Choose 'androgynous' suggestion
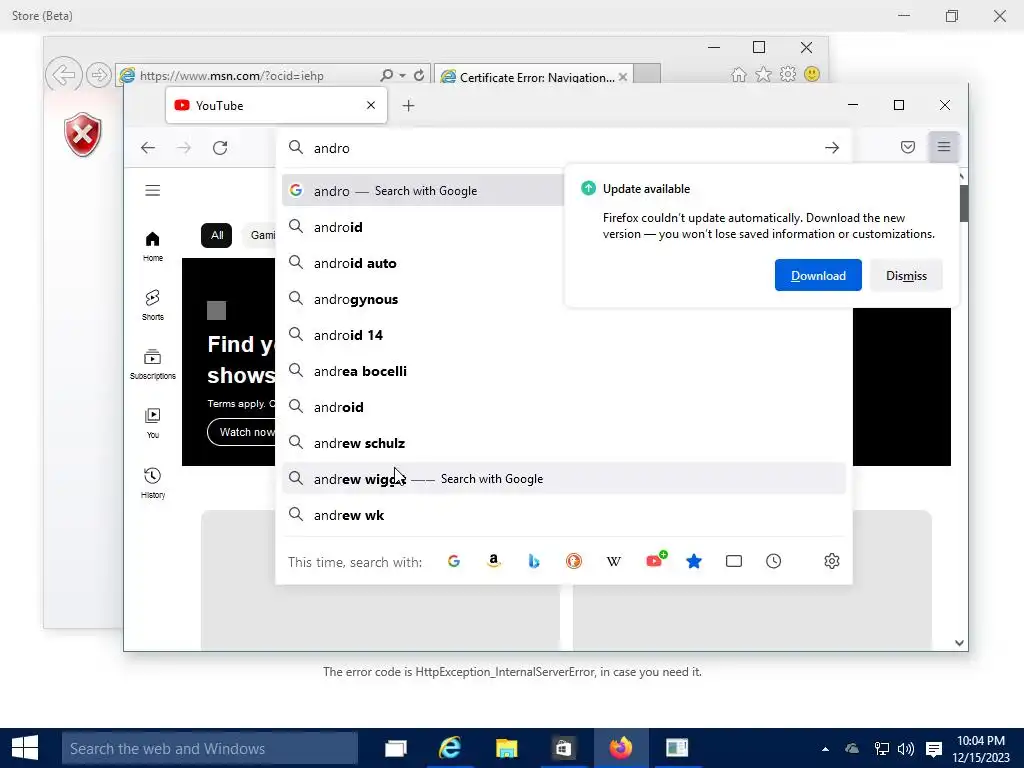 (423, 299)
